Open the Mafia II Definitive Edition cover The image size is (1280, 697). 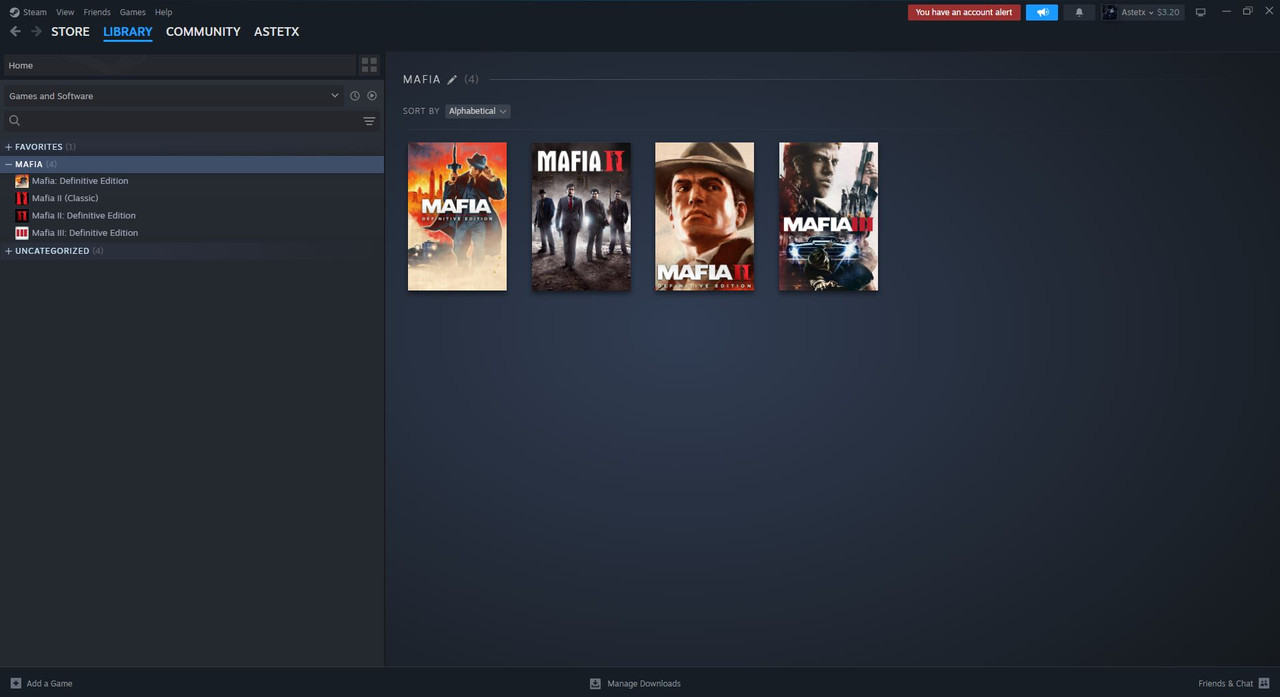pyautogui.click(x=704, y=216)
